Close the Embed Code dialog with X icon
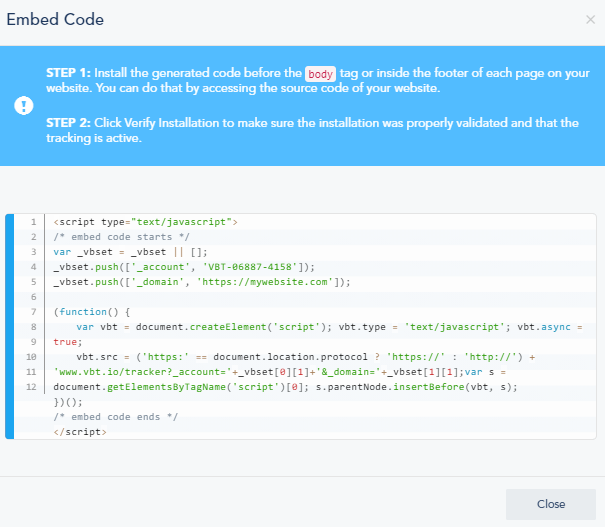This screenshot has height=527, width=605. click(590, 20)
